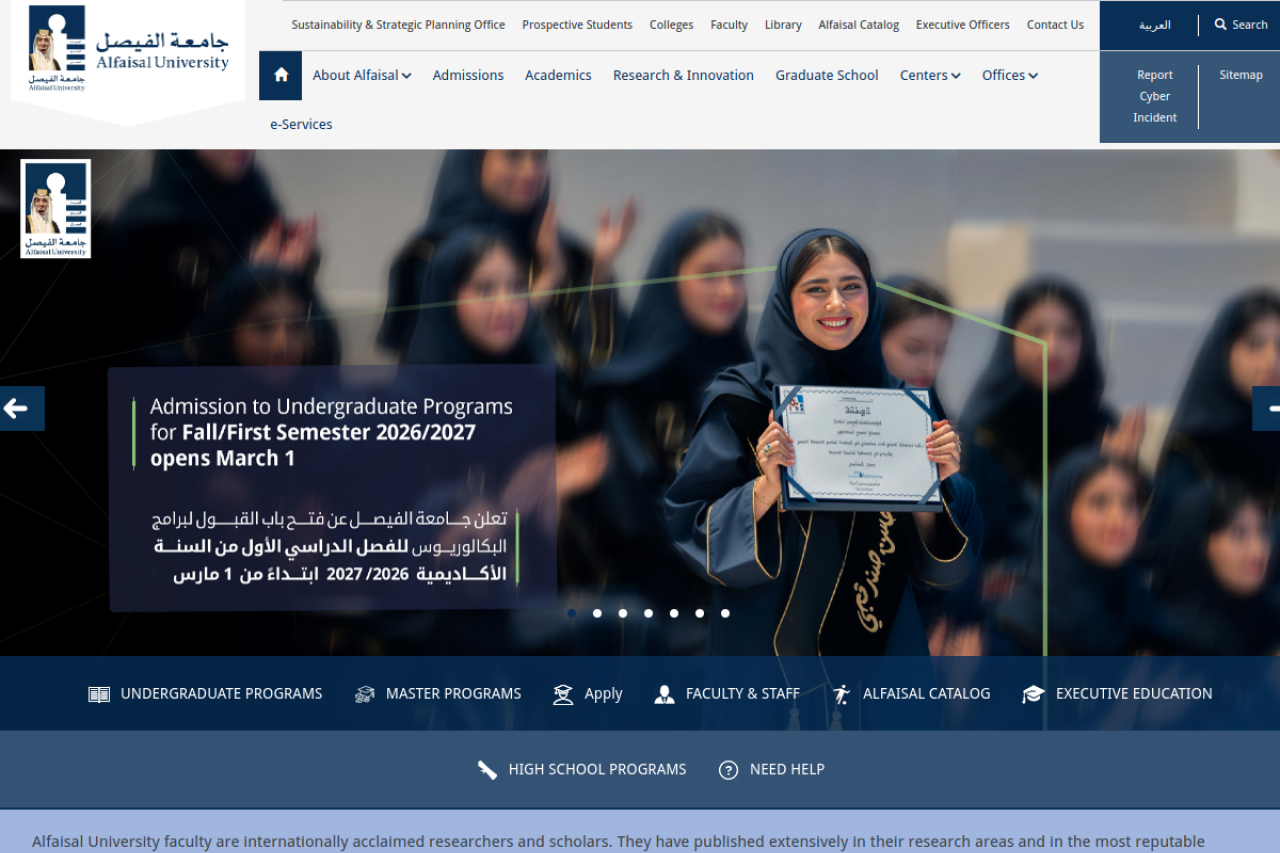Select the Apply student icon
The width and height of the screenshot is (1280, 853).
pyautogui.click(x=563, y=694)
